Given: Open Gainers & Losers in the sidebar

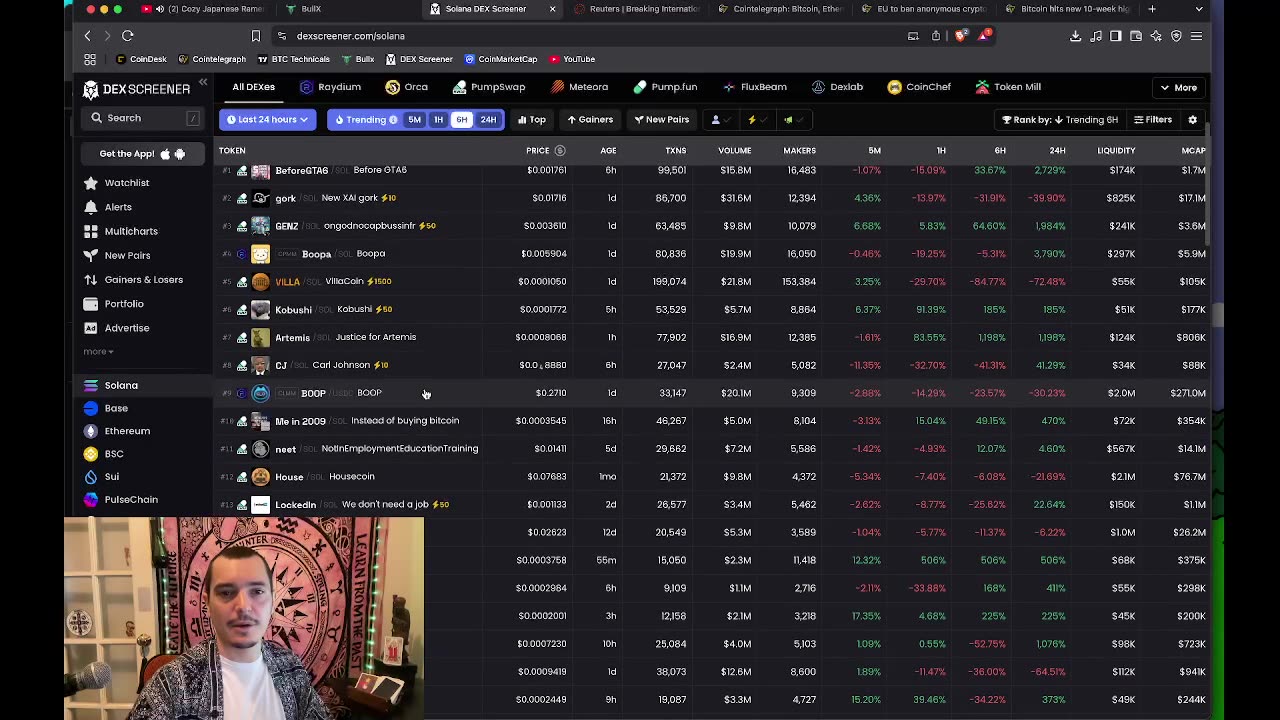Looking at the screenshot, I should [x=133, y=280].
